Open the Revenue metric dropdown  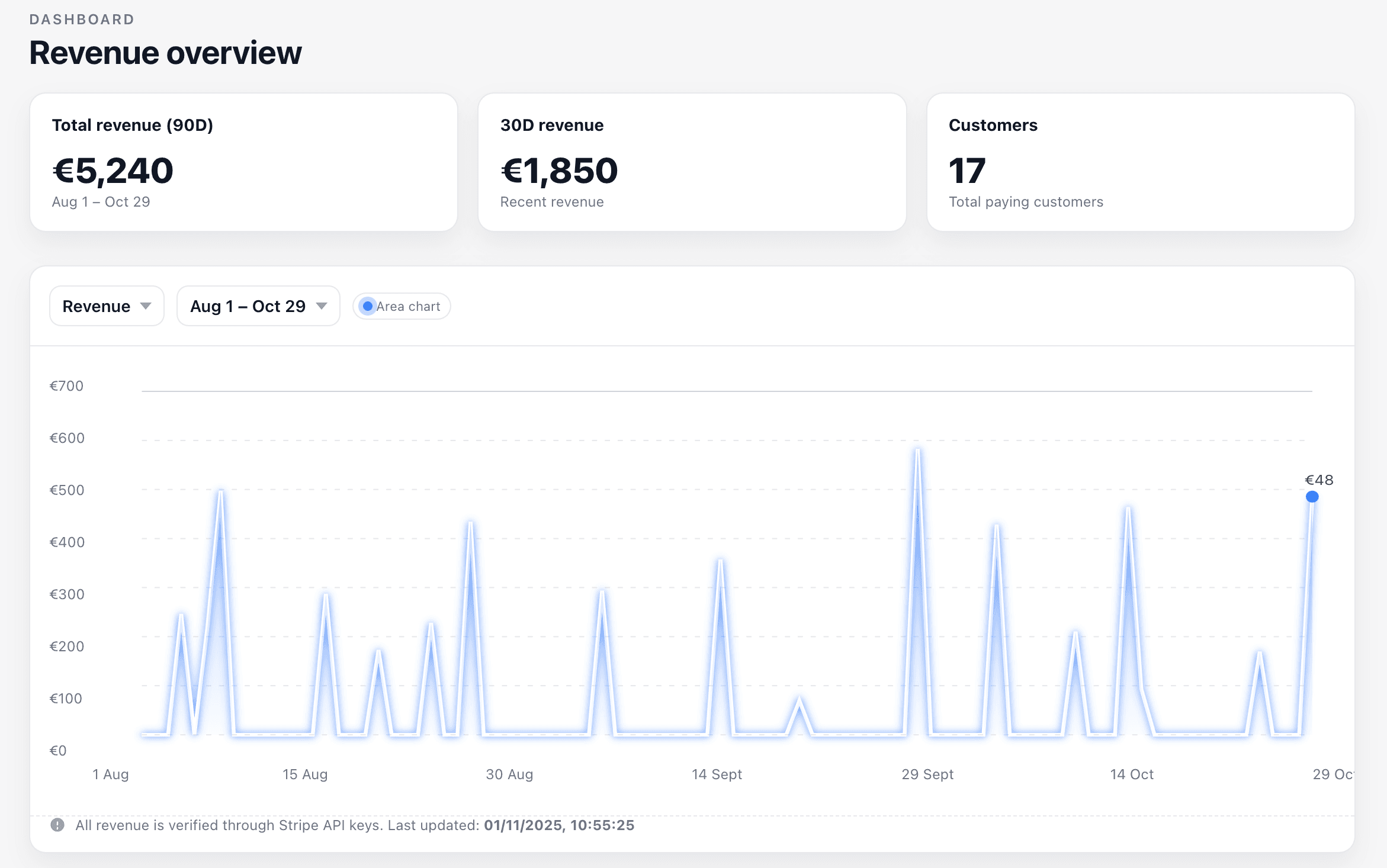pyautogui.click(x=107, y=306)
